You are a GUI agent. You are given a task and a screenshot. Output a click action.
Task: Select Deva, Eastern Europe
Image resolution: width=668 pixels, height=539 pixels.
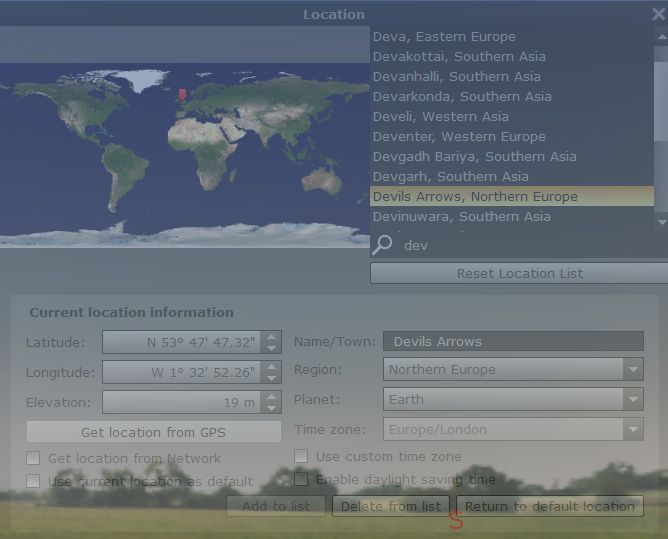click(x=512, y=37)
